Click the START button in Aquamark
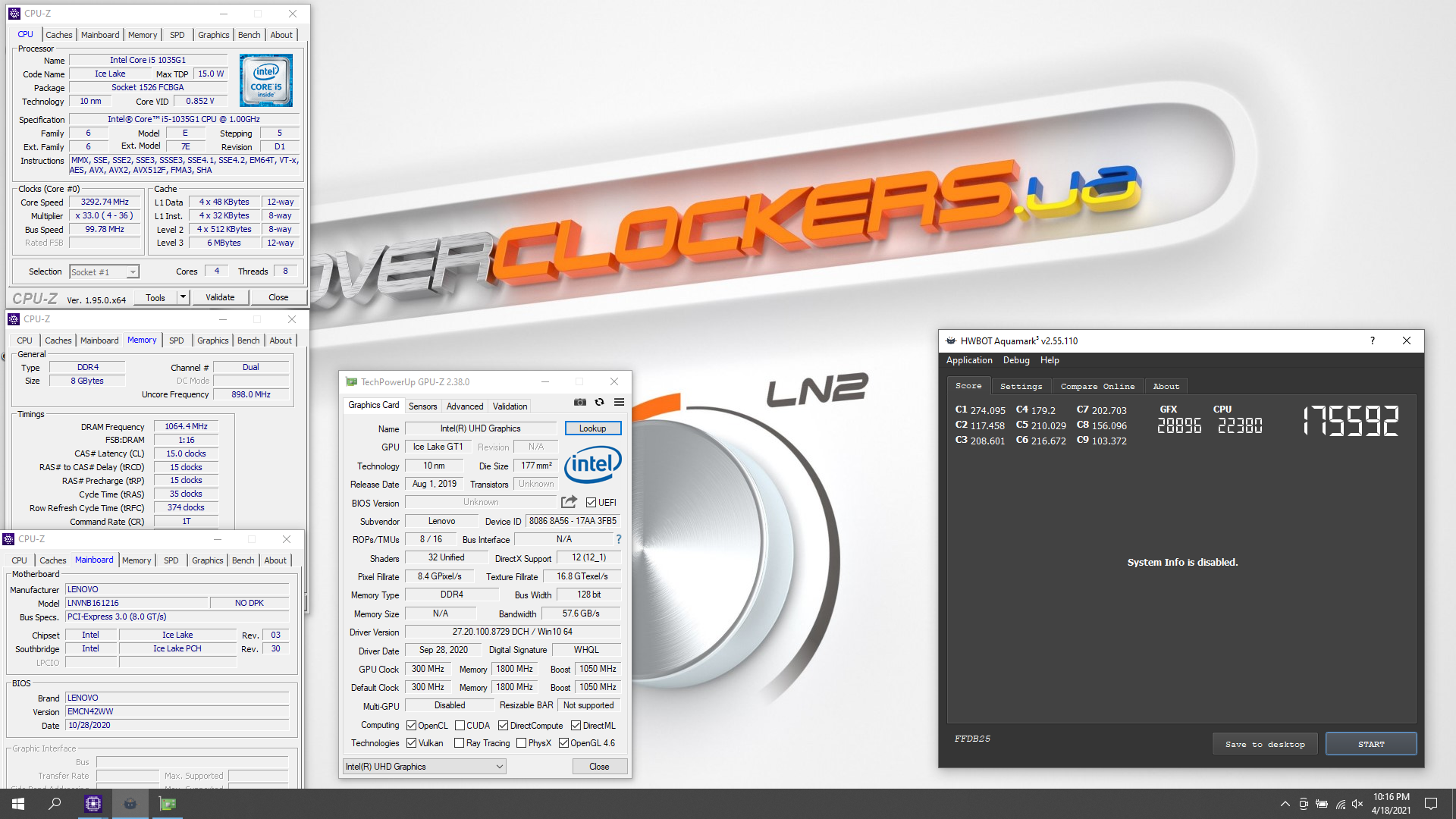This screenshot has height=819, width=1456. click(1371, 744)
